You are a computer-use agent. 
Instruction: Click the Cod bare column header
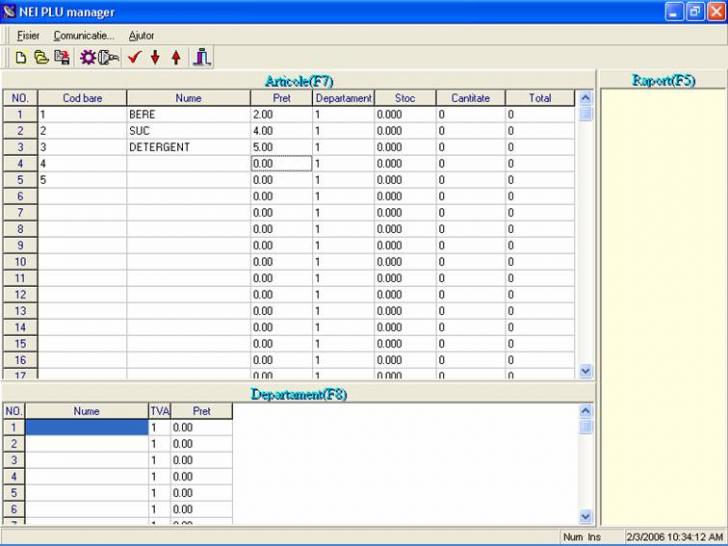tap(82, 98)
